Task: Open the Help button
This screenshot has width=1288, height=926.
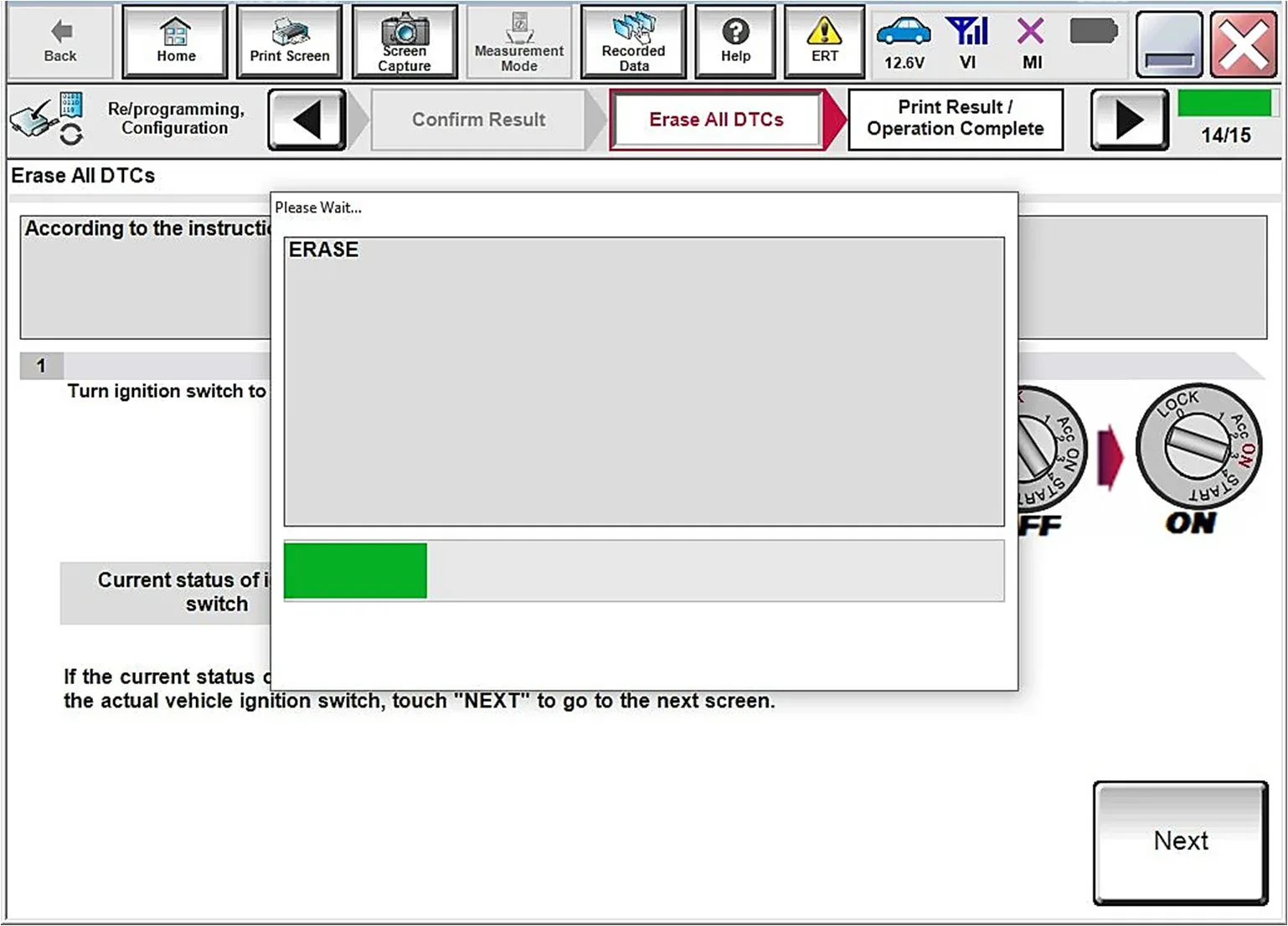Action: pos(736,42)
